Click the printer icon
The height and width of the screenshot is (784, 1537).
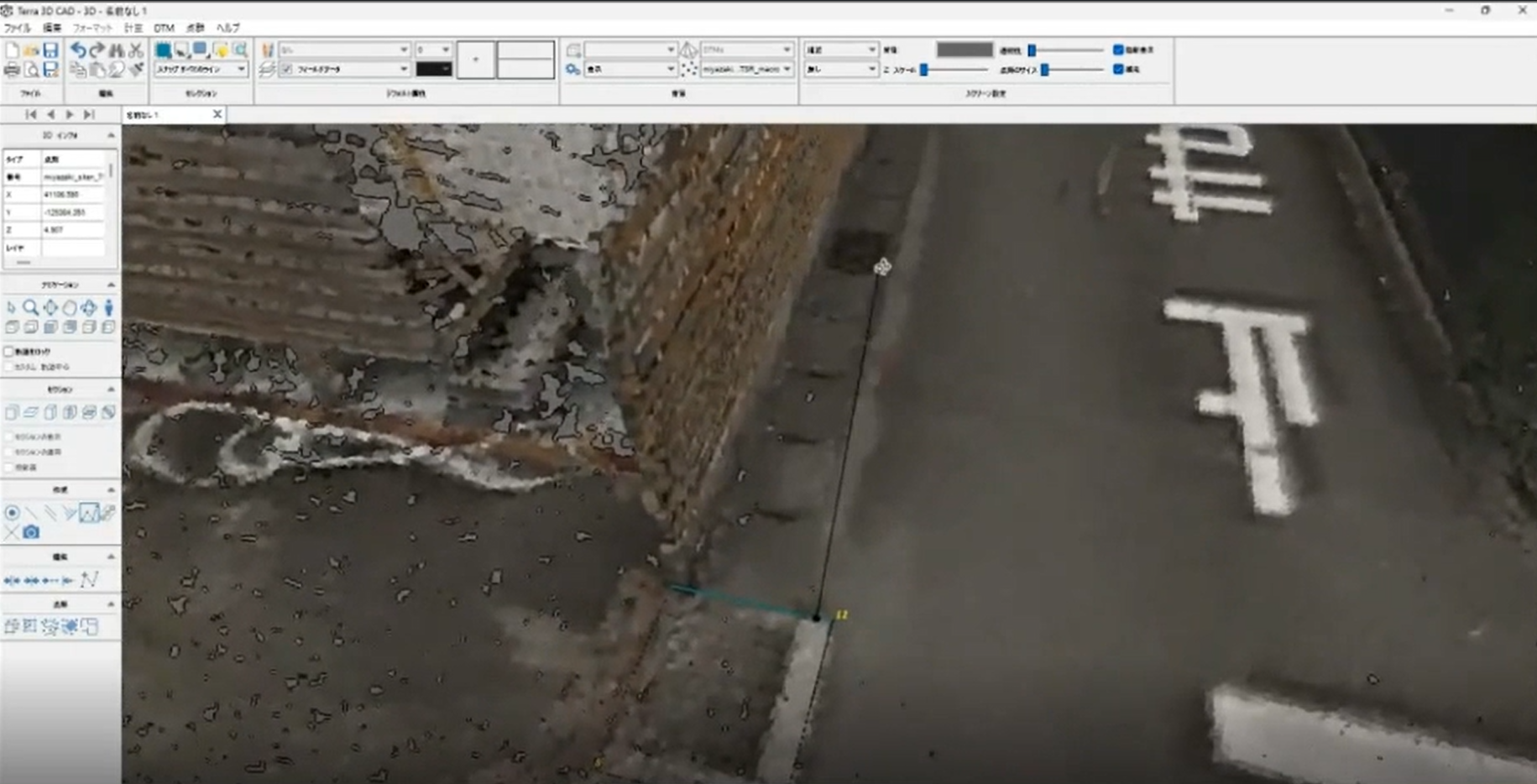coord(12,70)
